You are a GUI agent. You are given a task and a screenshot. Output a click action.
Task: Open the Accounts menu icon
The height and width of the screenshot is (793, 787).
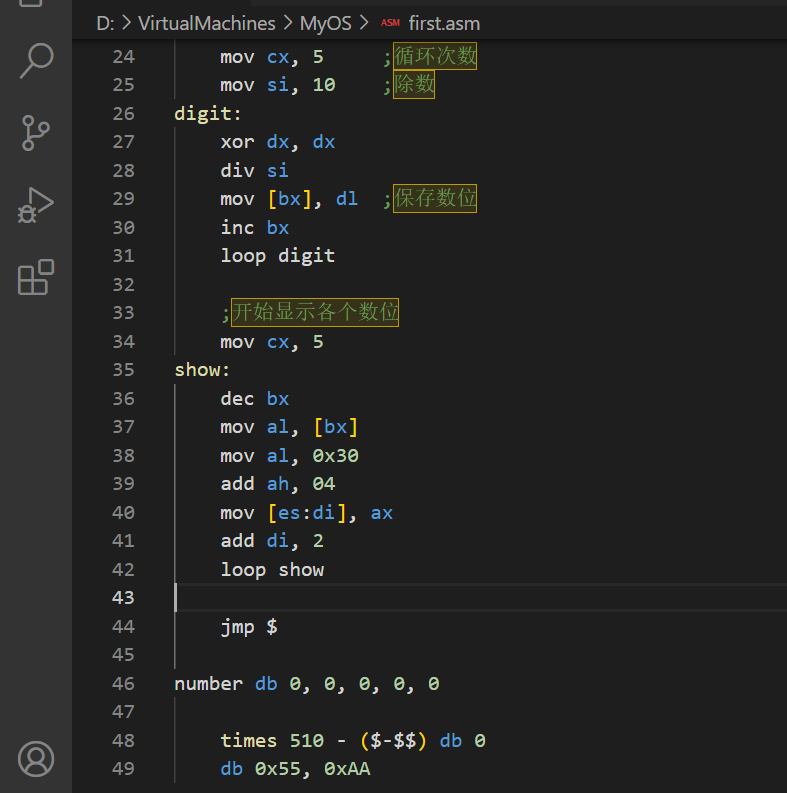pos(36,759)
